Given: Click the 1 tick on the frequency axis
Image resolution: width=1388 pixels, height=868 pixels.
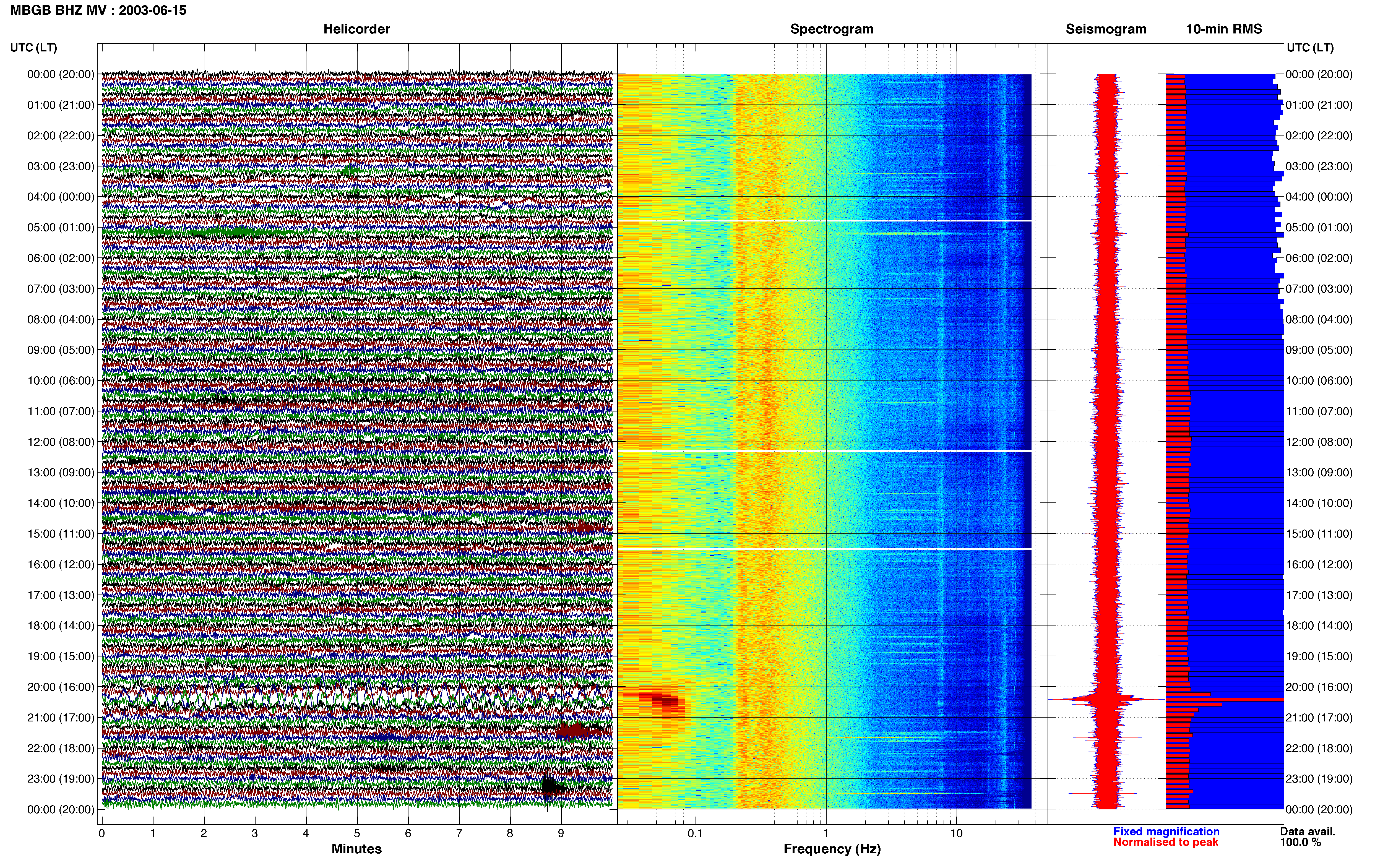Looking at the screenshot, I should pos(826,833).
